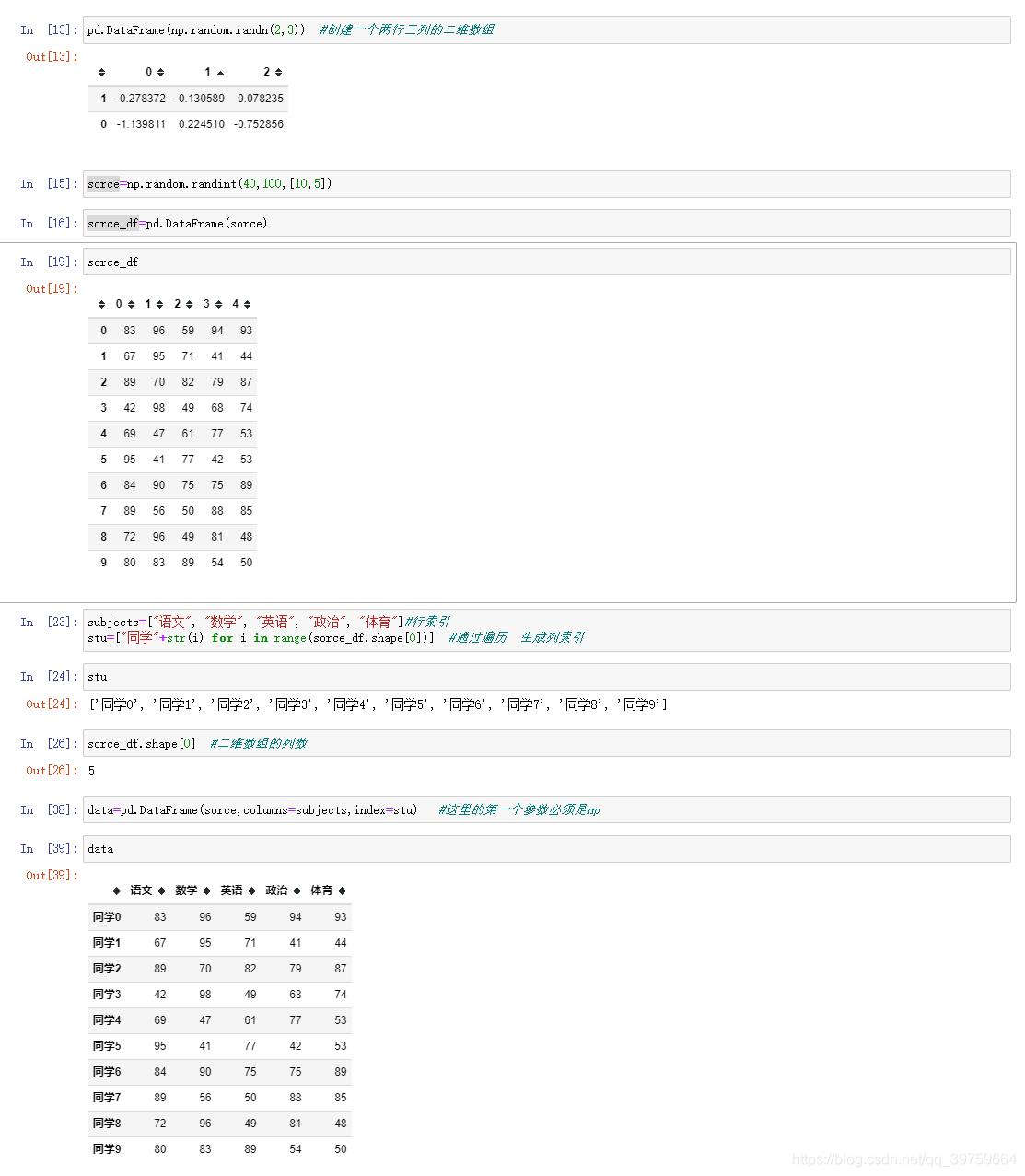Click index label 9 in the Out[19] table

point(103,563)
